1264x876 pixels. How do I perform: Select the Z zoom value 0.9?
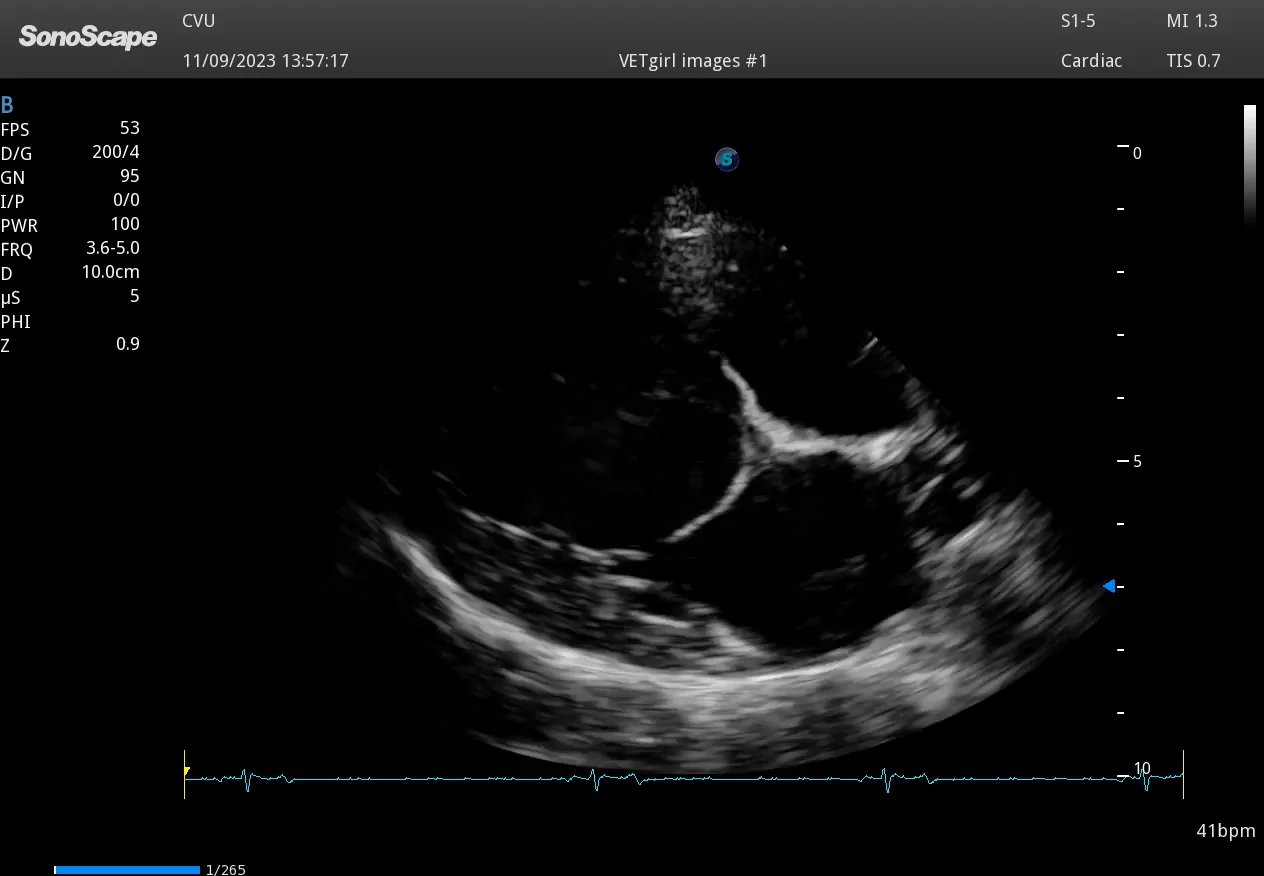point(128,344)
